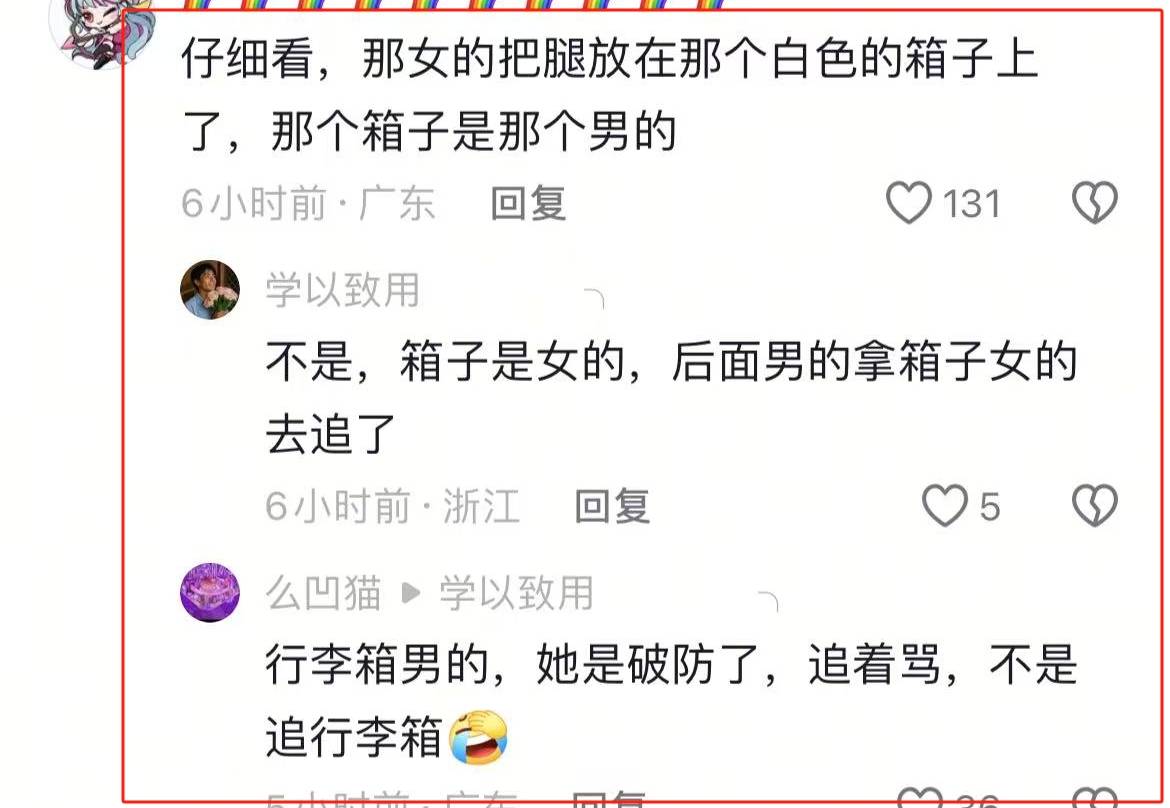Click the arrow between 么凹猫 and 学以致用
Screen dimensions: 1170x808
[x=410, y=593]
